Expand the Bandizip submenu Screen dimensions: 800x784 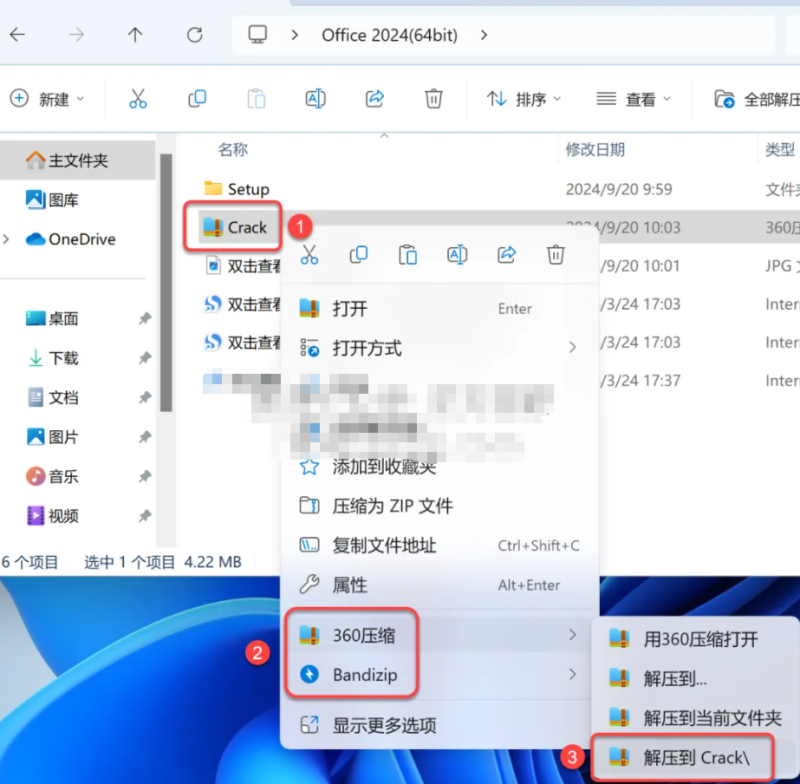[439, 674]
